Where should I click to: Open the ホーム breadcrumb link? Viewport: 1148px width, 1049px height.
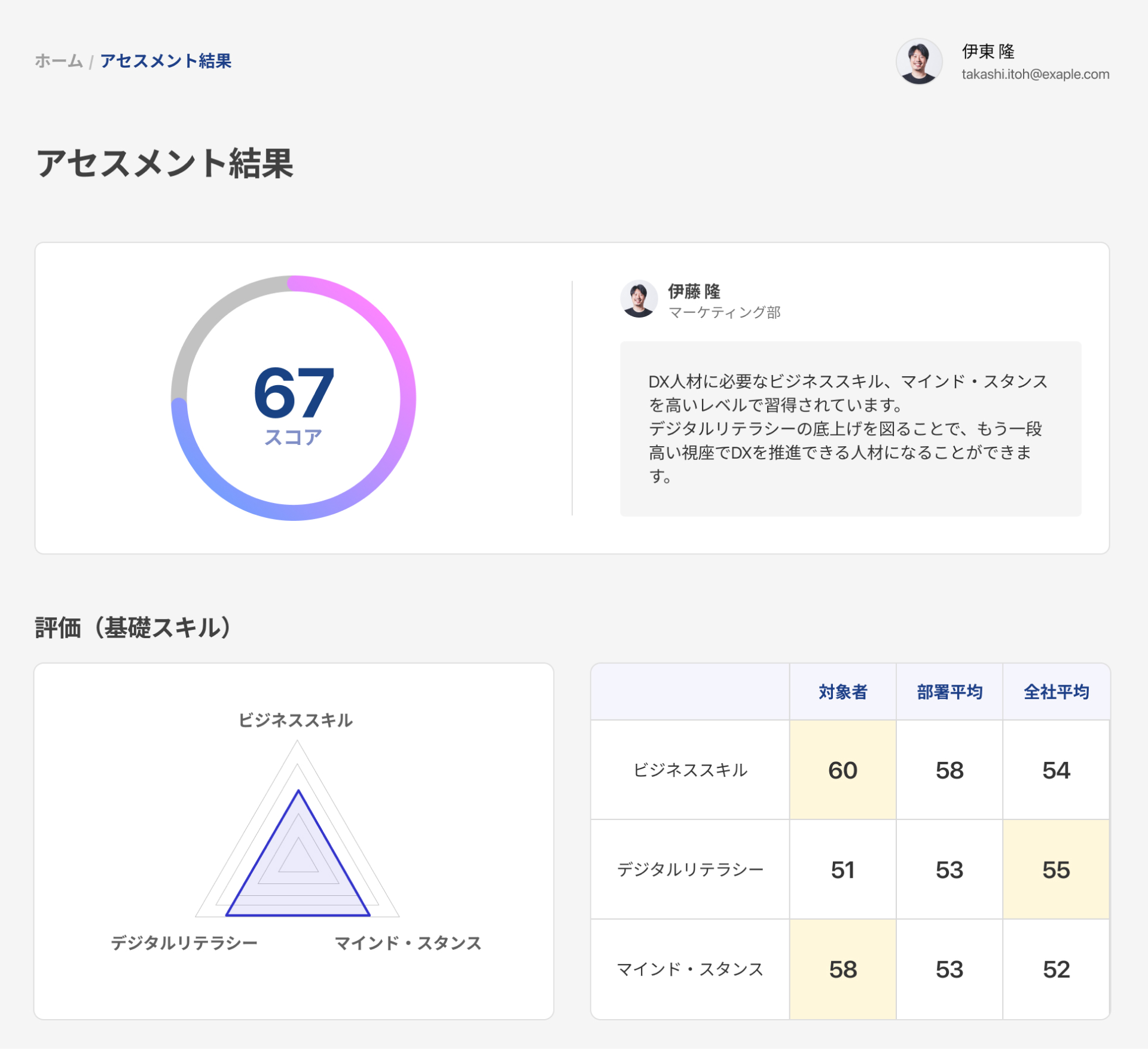[x=59, y=61]
